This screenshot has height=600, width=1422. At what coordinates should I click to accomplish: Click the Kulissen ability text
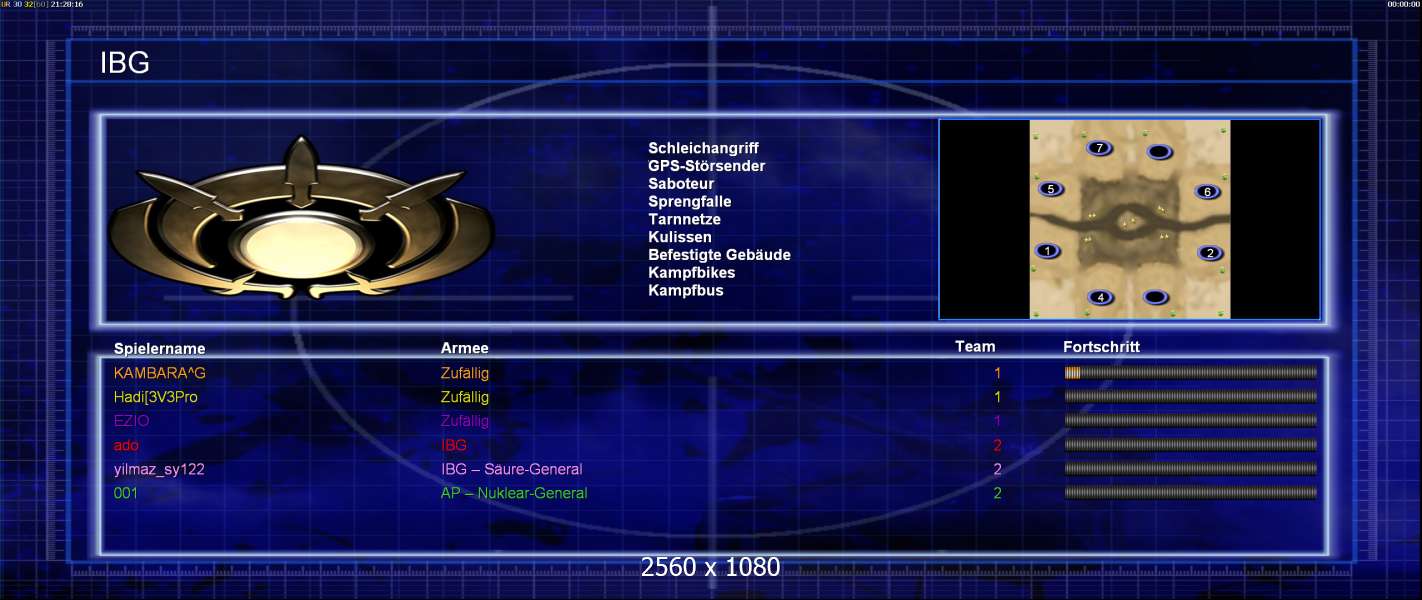(x=680, y=237)
